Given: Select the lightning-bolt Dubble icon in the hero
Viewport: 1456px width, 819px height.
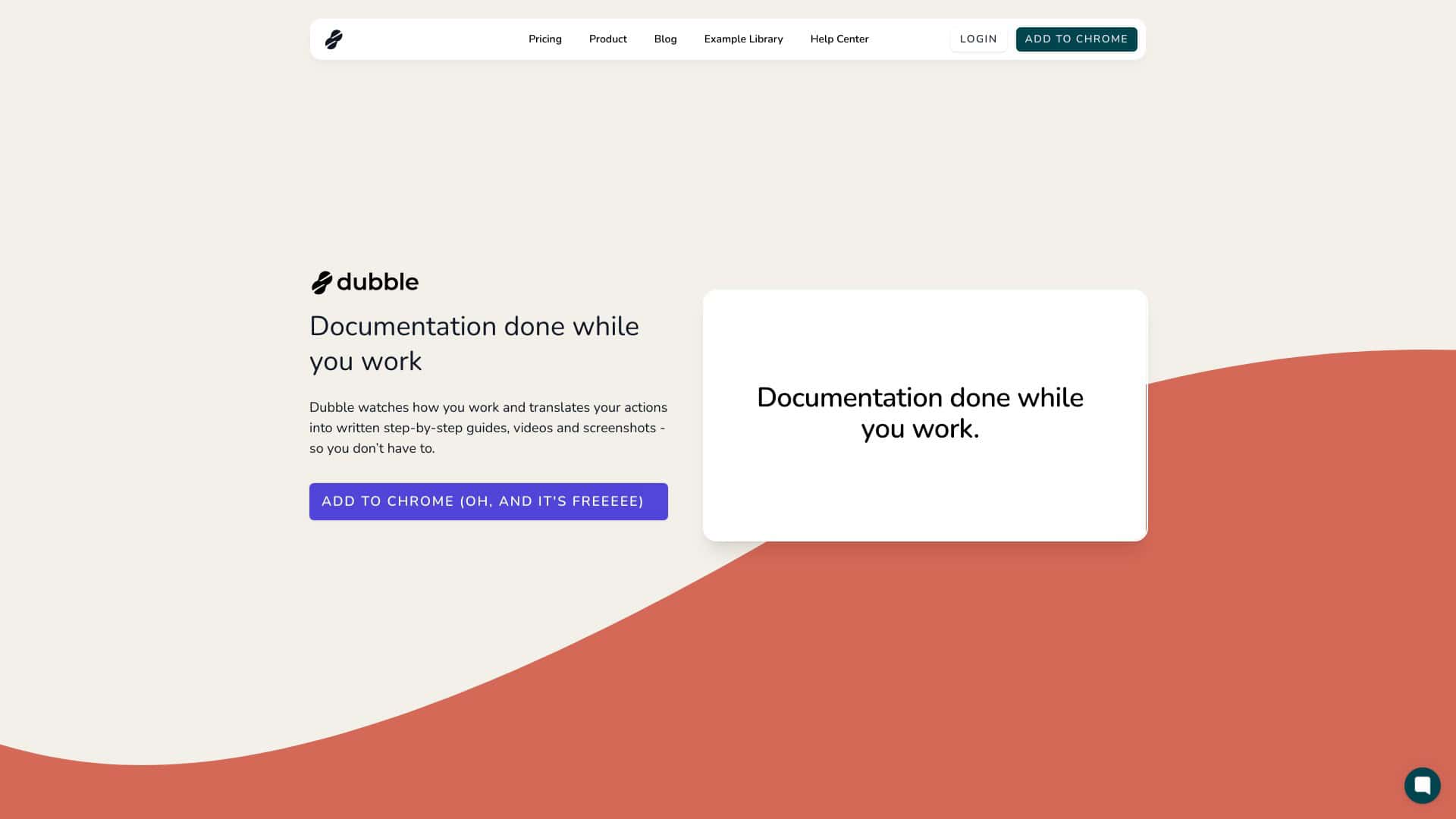Looking at the screenshot, I should tap(321, 281).
